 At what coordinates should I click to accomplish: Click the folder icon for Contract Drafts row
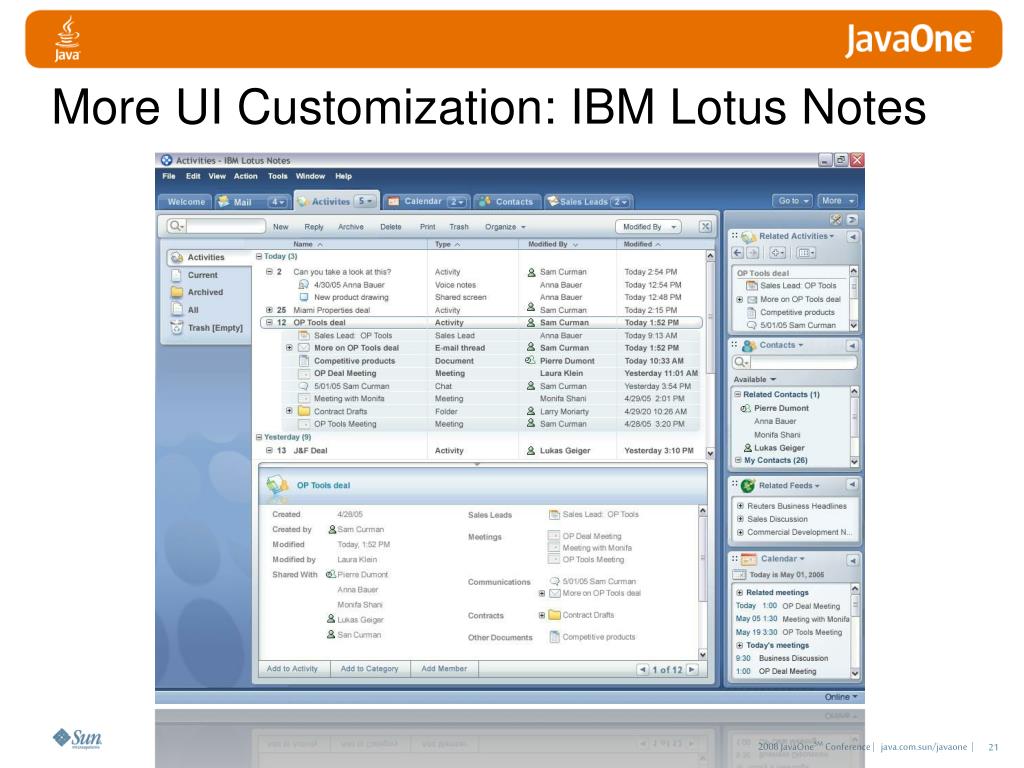[x=304, y=411]
